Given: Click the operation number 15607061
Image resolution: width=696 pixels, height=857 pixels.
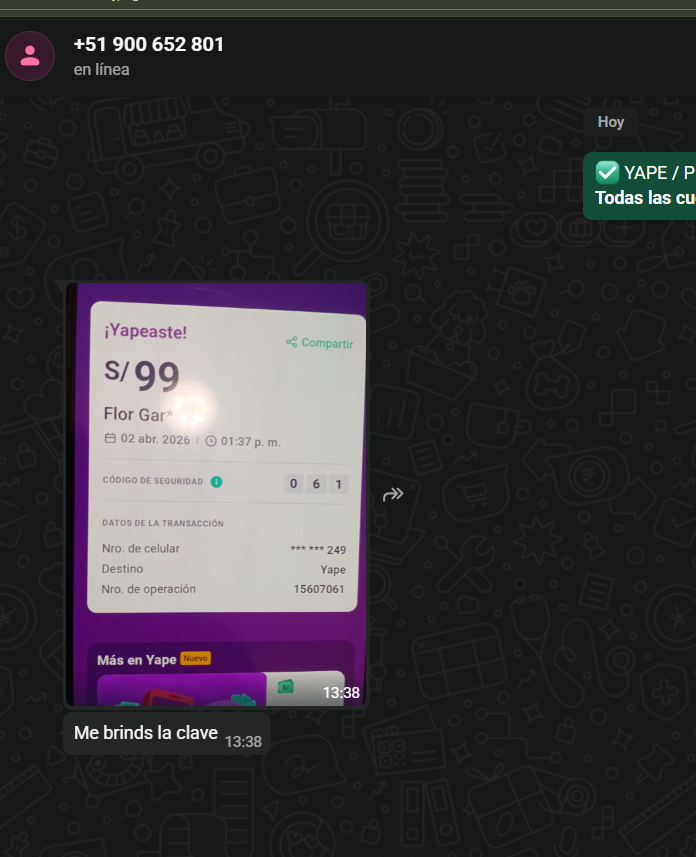Looking at the screenshot, I should [x=319, y=589].
